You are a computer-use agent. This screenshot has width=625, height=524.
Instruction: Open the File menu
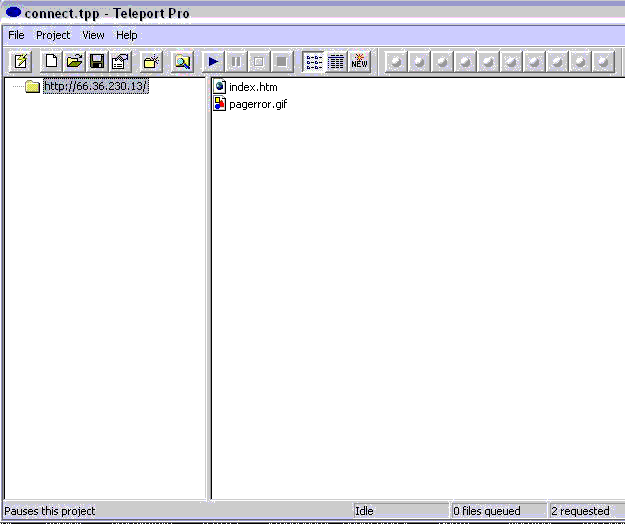pos(16,35)
